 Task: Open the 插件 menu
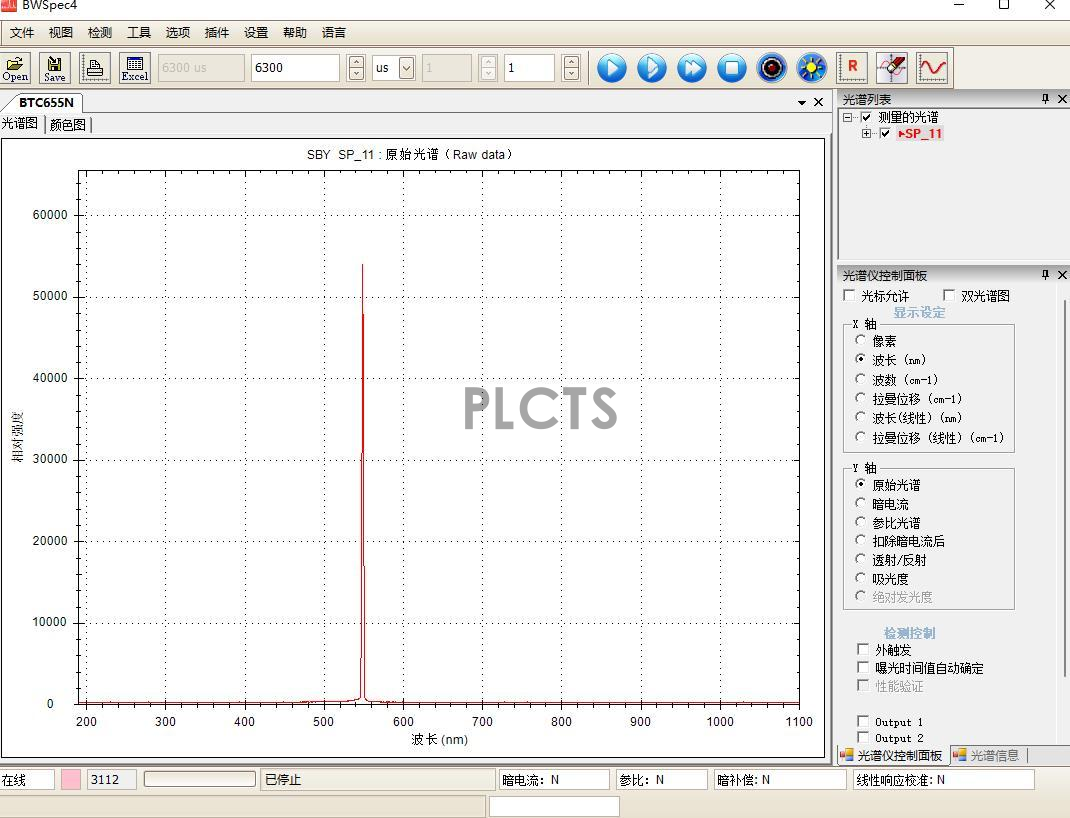216,33
